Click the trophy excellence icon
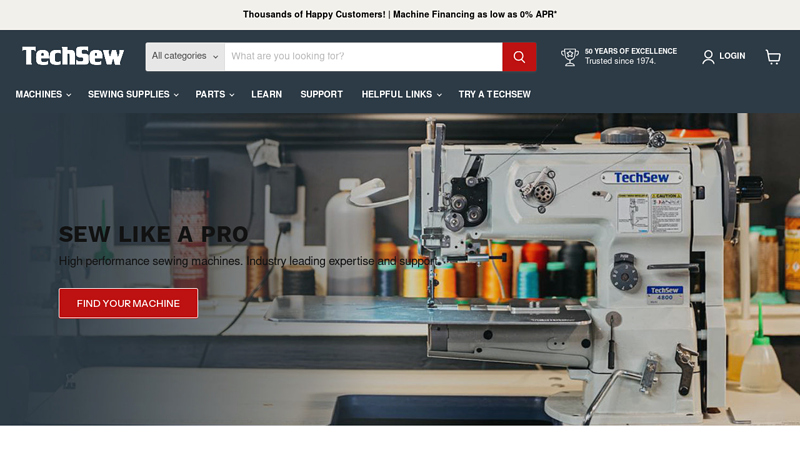Viewport: 800px width, 450px height. point(569,57)
